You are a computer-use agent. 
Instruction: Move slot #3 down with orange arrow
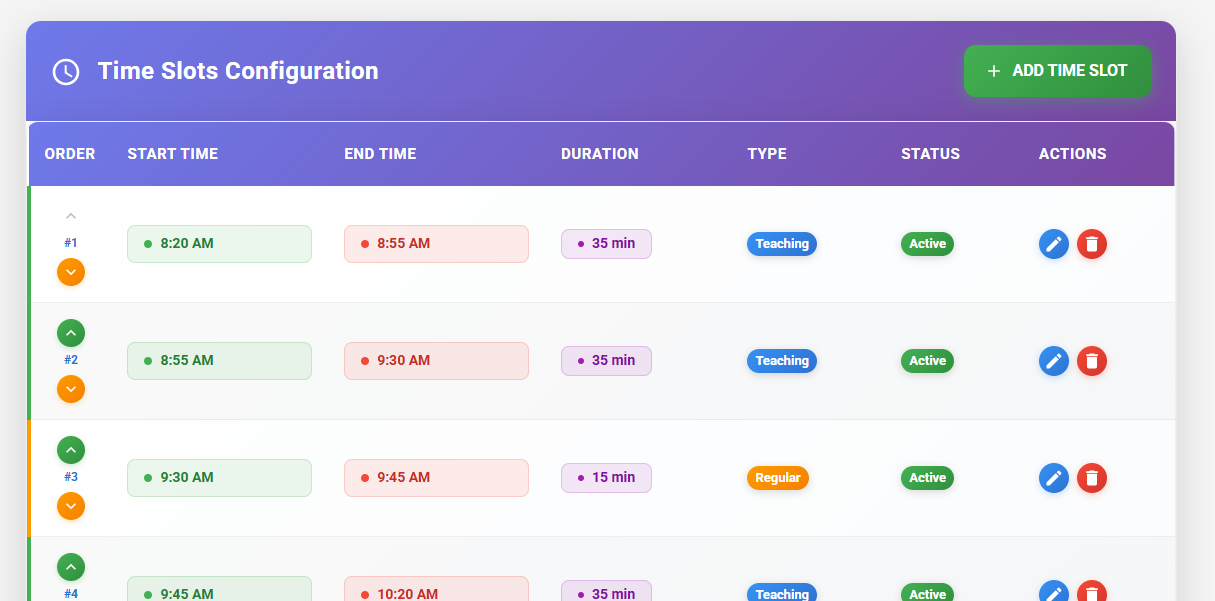click(x=70, y=506)
